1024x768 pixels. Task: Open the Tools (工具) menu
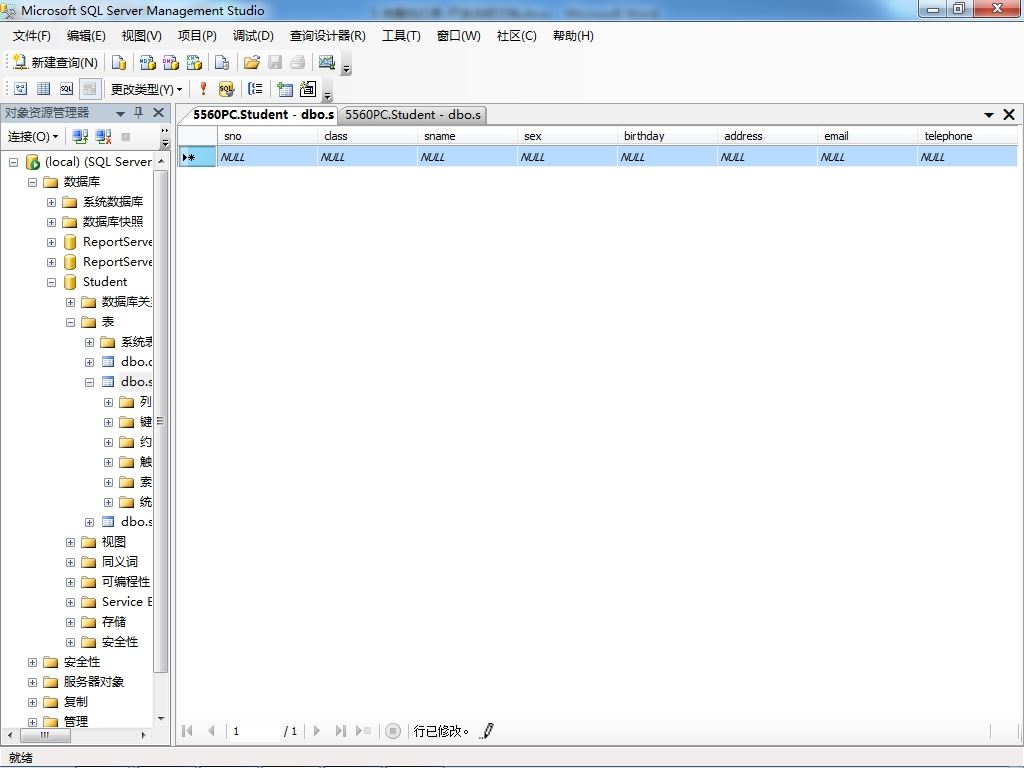401,36
